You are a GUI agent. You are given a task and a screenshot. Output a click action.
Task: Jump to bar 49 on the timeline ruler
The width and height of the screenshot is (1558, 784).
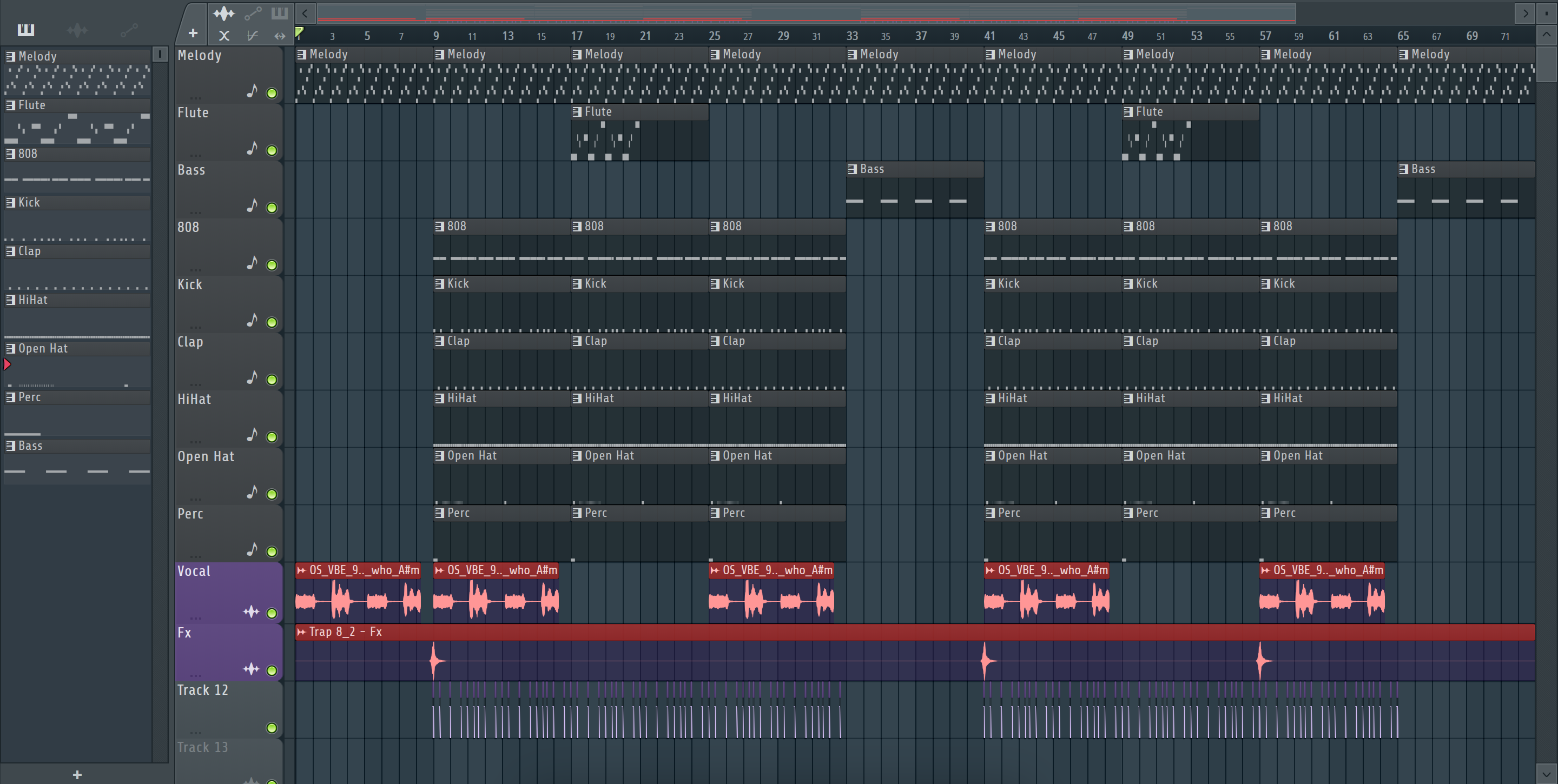pyautogui.click(x=1127, y=36)
